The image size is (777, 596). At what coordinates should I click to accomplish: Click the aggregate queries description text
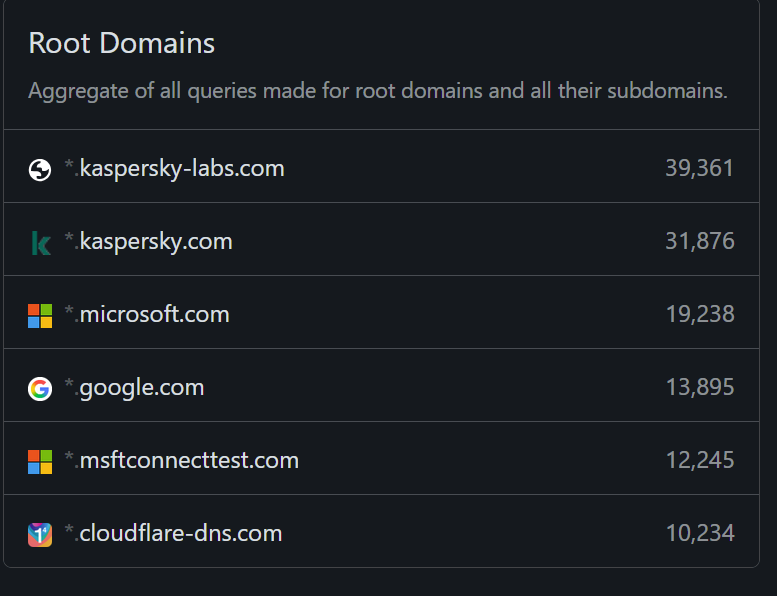tap(378, 91)
